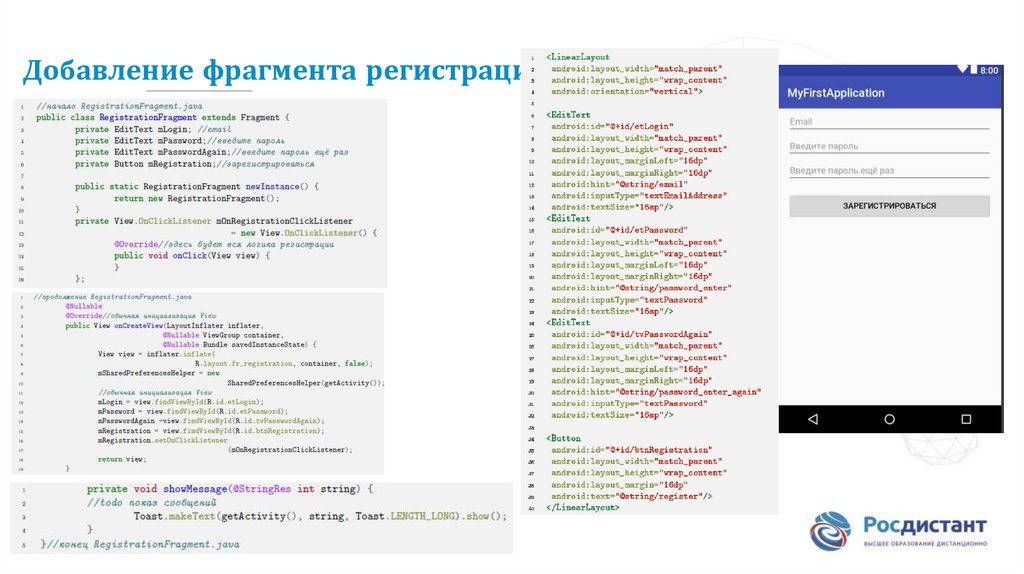Screen dimensions: 1024x574
Task: Click the 'Введите пароль' password field
Action: 889,146
